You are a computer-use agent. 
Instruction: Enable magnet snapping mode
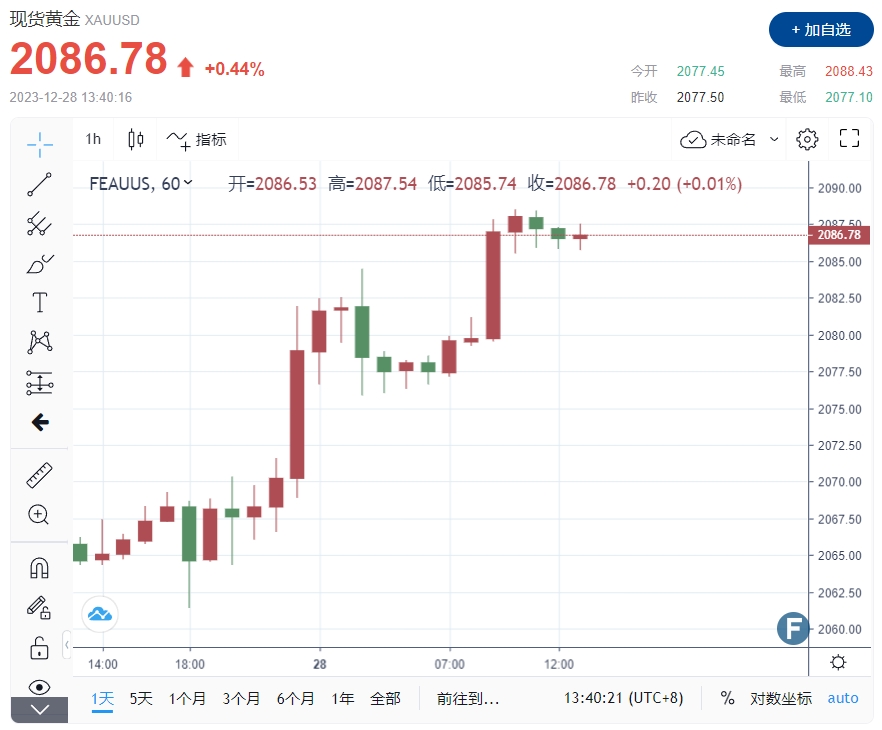tap(39, 567)
